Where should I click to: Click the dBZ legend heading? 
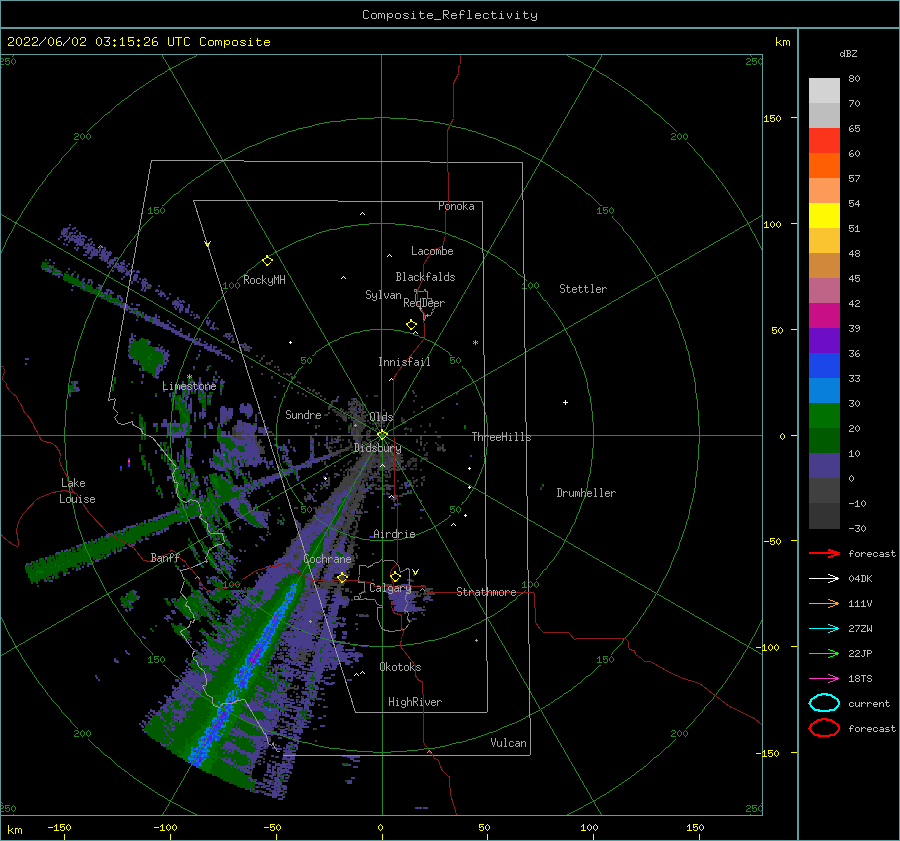click(848, 53)
